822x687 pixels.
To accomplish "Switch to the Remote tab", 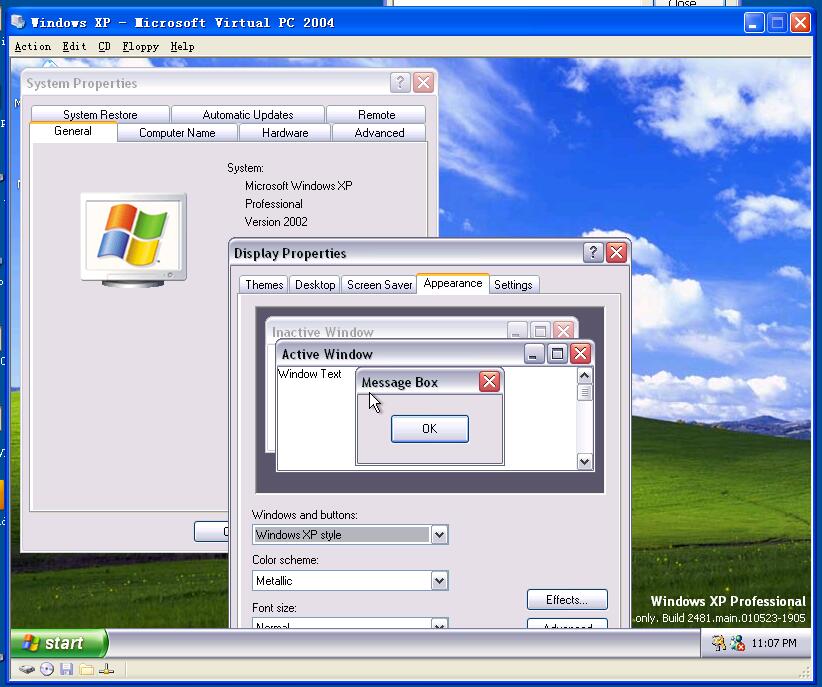I will 376,114.
